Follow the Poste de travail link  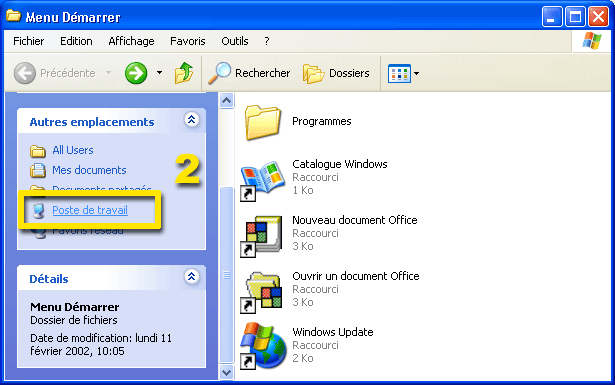(x=90, y=210)
